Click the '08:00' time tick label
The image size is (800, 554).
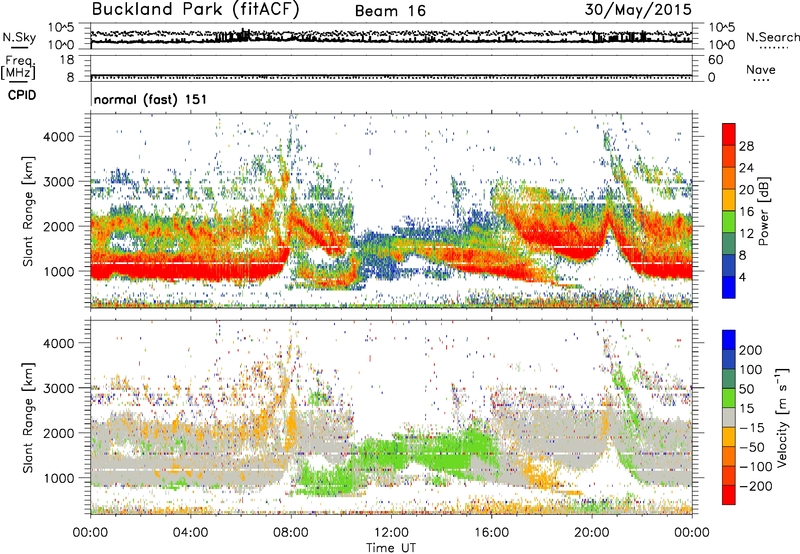point(291,533)
